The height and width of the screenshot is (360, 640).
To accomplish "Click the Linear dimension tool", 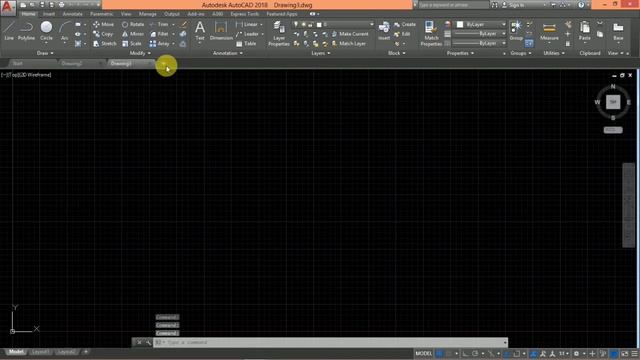I will (247, 24).
